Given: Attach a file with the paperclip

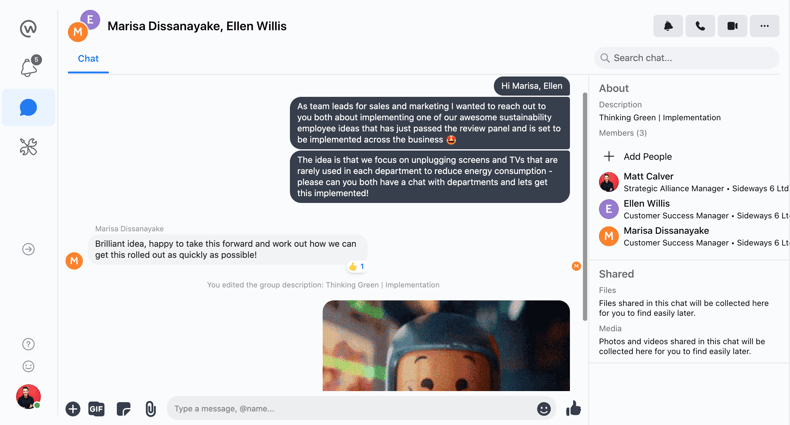Looking at the screenshot, I should point(150,409).
